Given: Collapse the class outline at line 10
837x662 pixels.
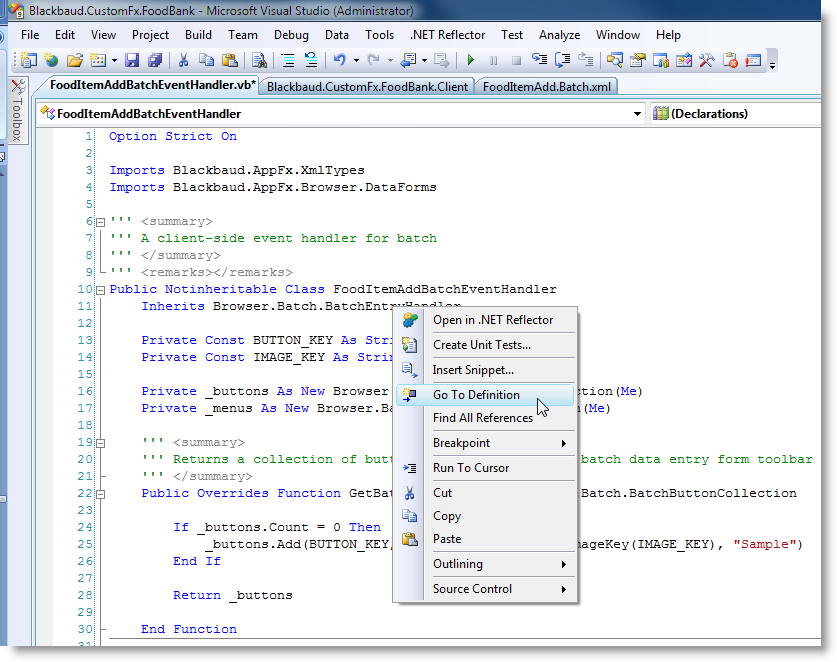Looking at the screenshot, I should 100,290.
